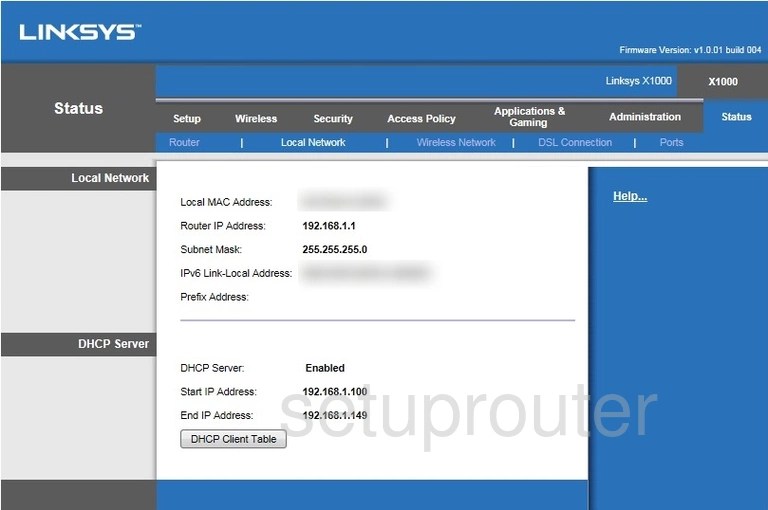Click the Linksys logo
Viewport: 768px width, 510px height.
[x=80, y=33]
